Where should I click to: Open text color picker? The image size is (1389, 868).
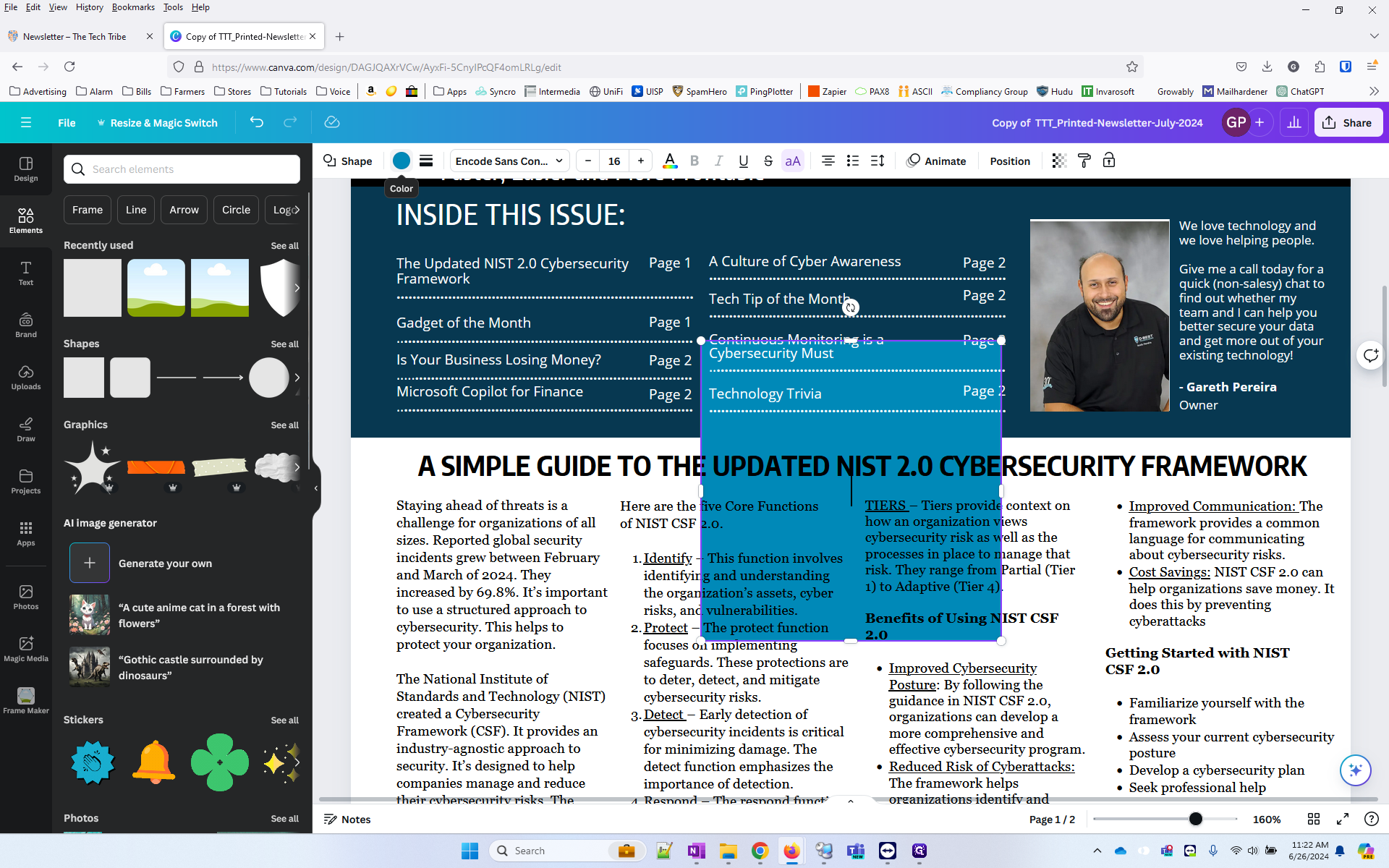pyautogui.click(x=670, y=161)
